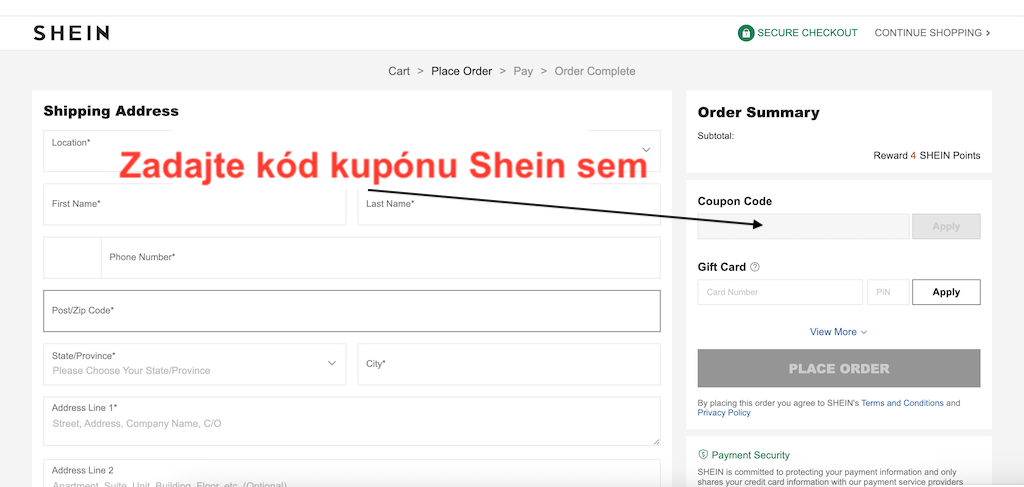
Task: Click the Continue Shopping arrow chevron
Action: (x=988, y=33)
